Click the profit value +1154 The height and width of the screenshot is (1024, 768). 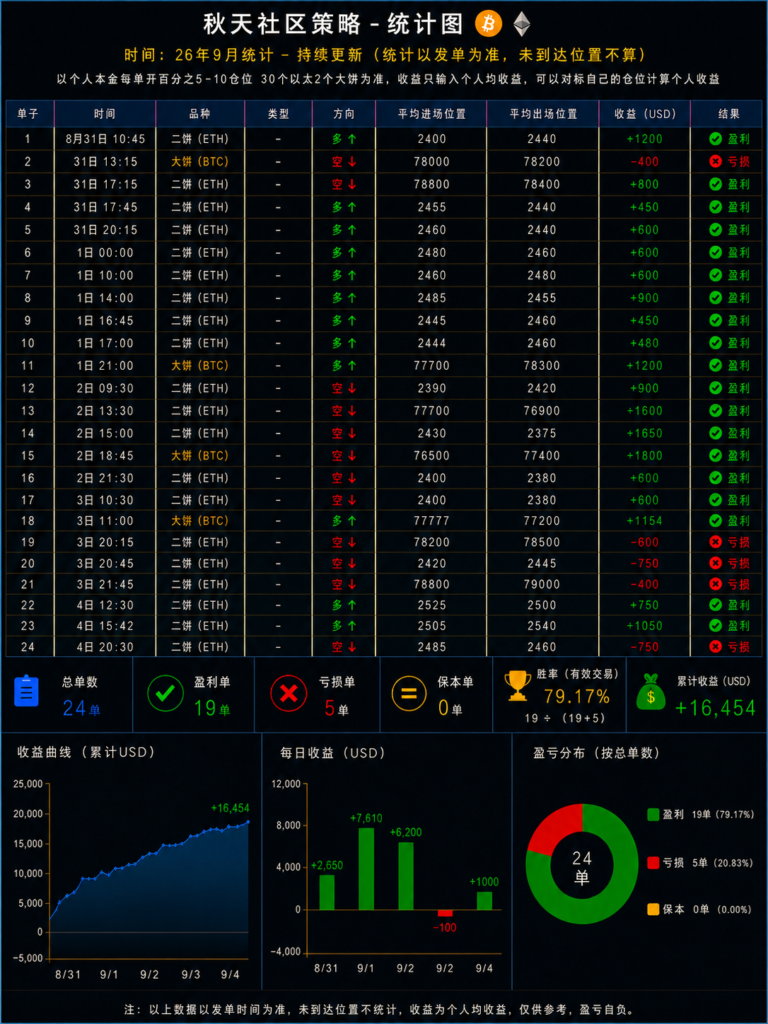pos(645,520)
